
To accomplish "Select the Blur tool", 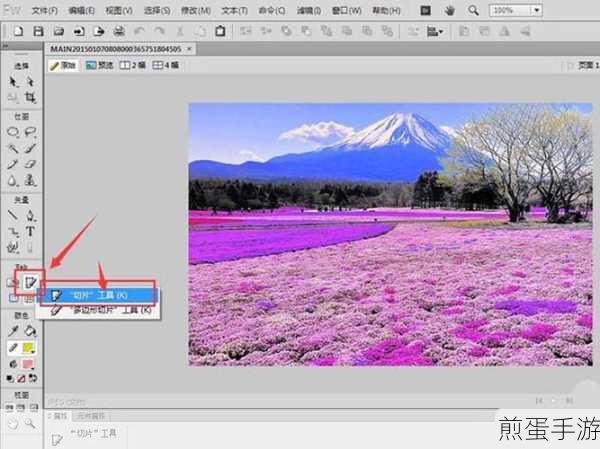I will click(x=13, y=181).
